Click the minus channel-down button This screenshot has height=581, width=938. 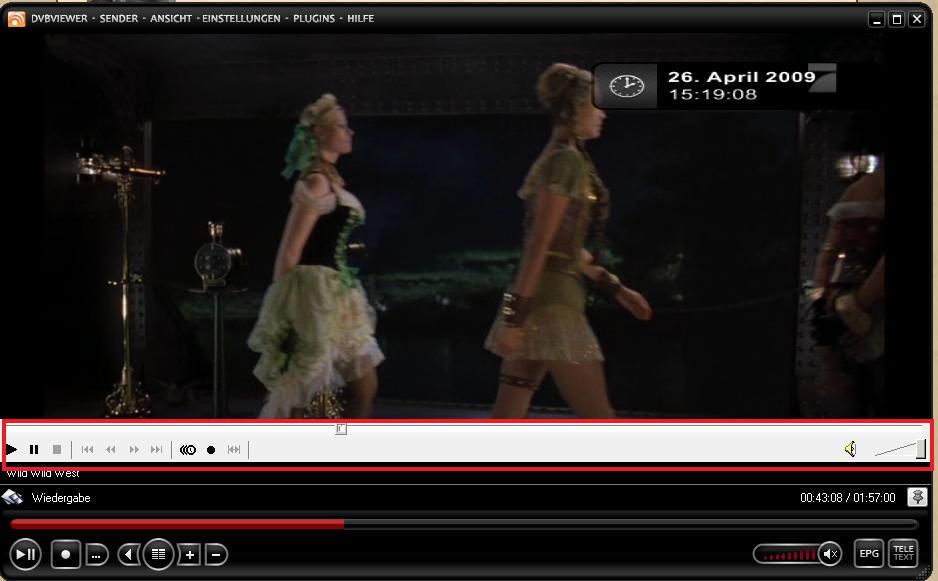point(216,555)
